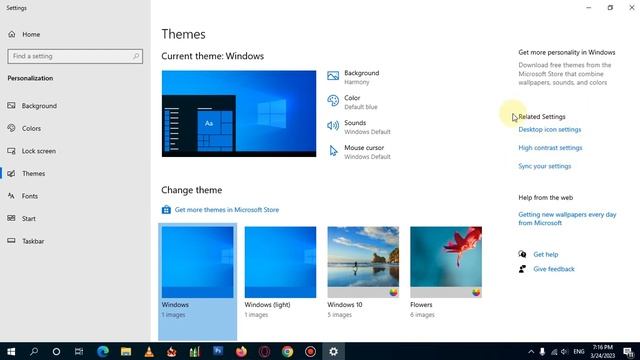Click the ENG language indicator

tap(579, 351)
